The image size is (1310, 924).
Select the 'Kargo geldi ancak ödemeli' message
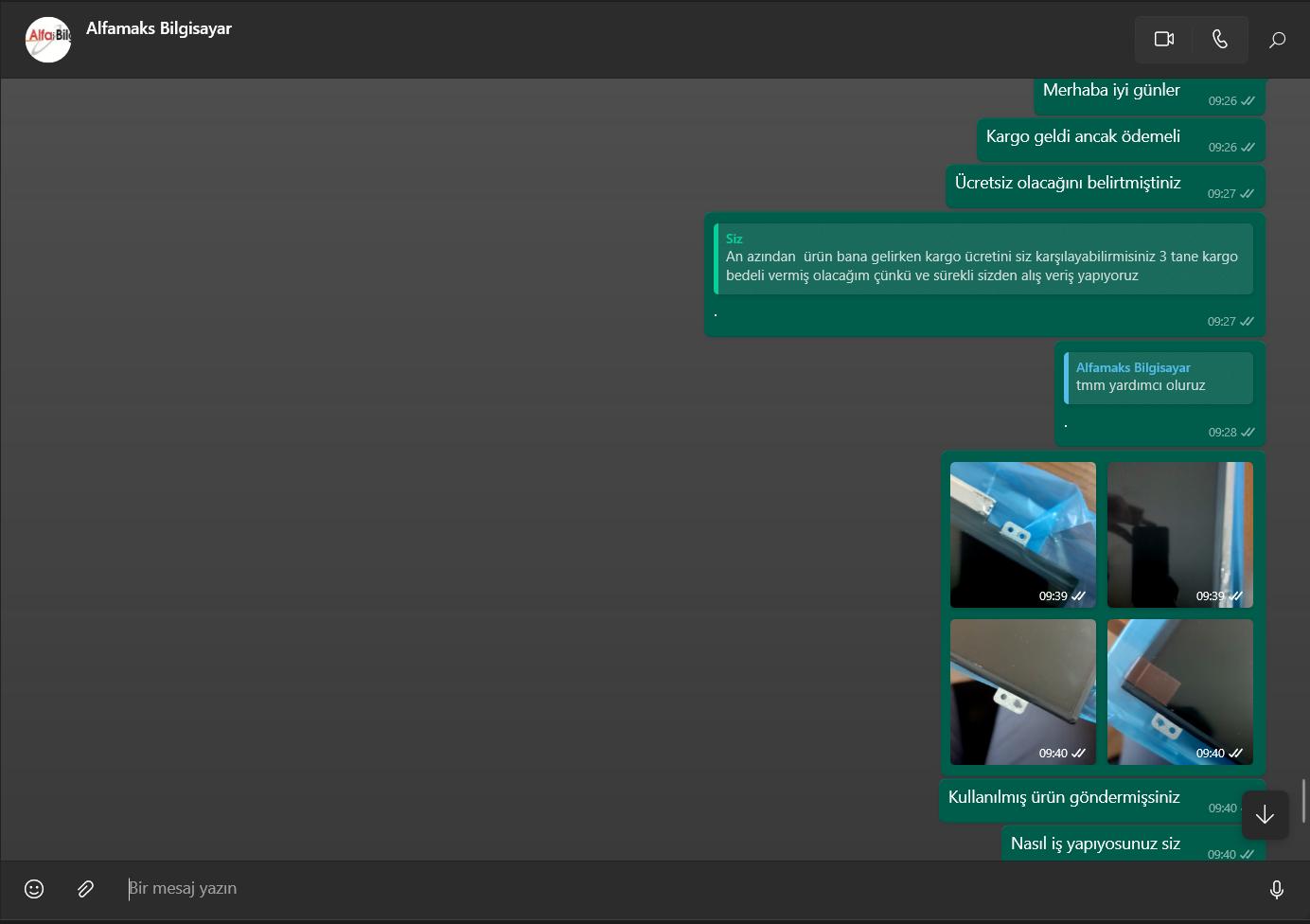click(1083, 137)
